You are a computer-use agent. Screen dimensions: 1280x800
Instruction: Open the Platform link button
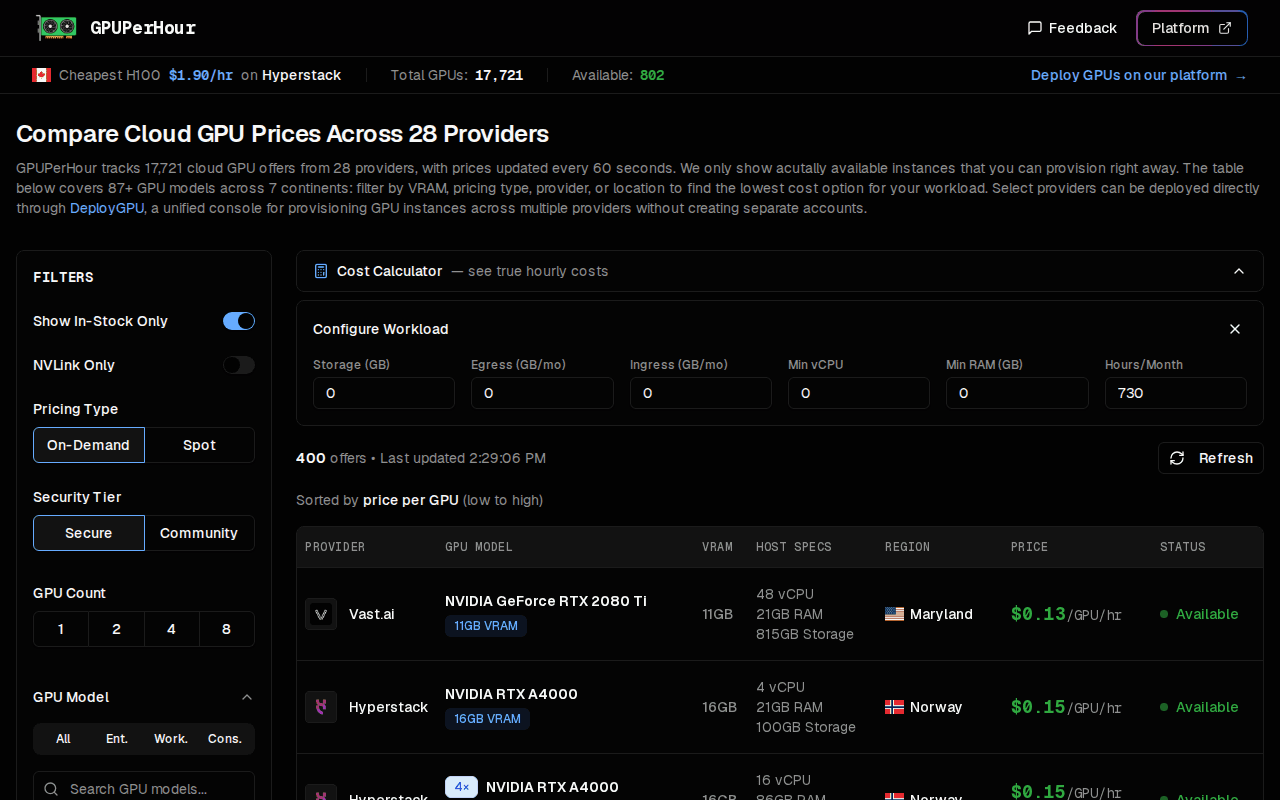click(1192, 28)
